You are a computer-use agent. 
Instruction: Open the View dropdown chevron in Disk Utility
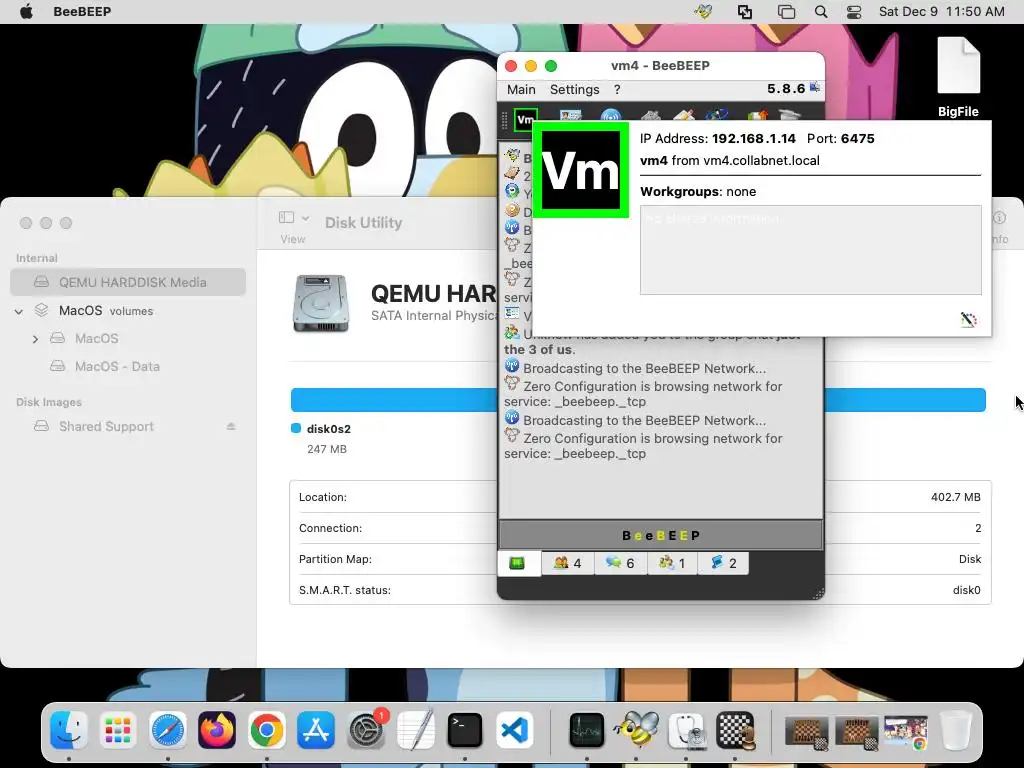point(305,218)
